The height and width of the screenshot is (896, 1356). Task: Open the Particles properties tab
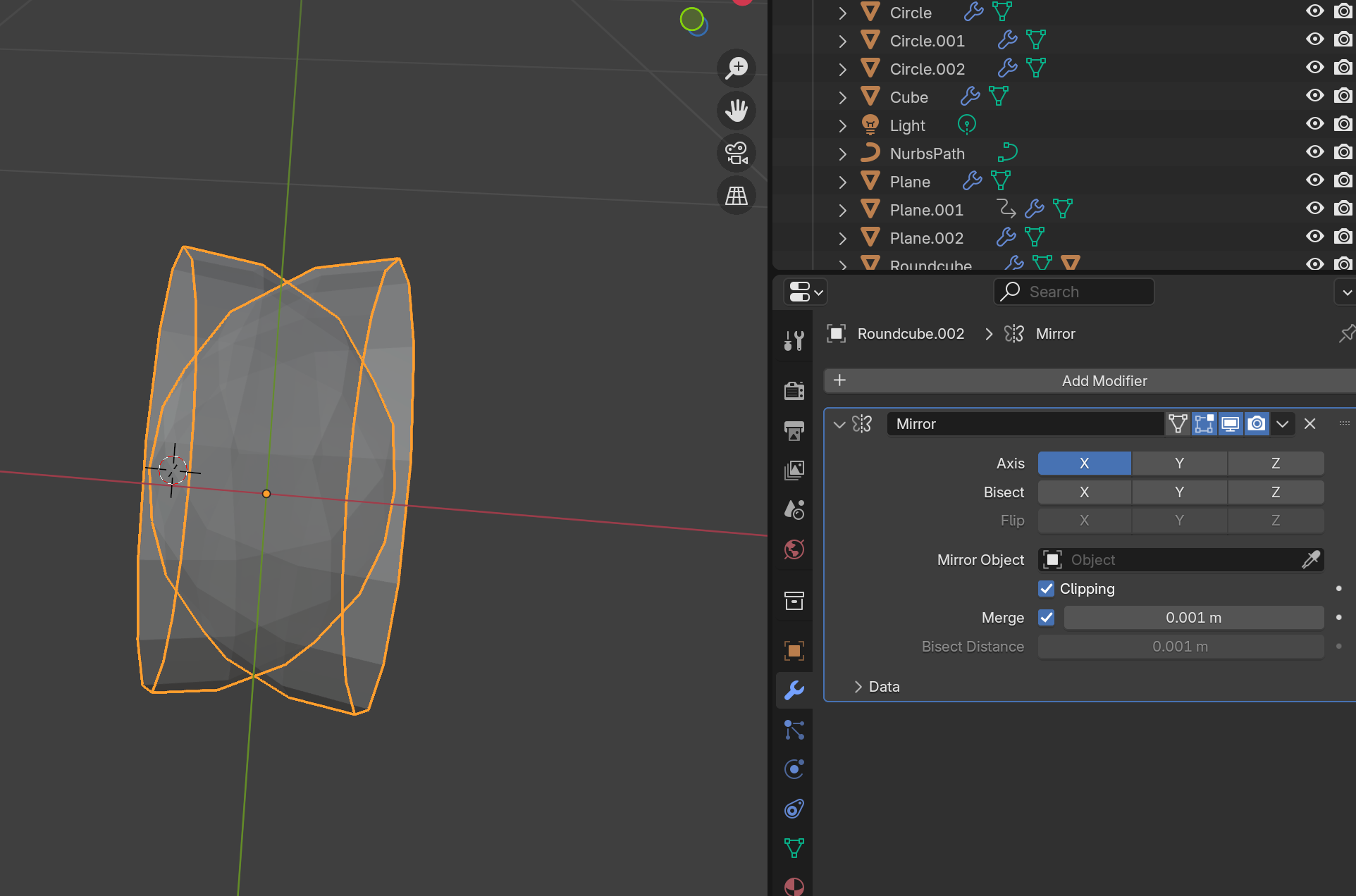point(794,730)
